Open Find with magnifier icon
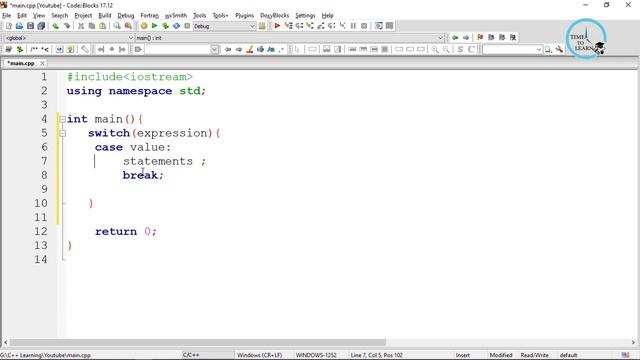The height and width of the screenshot is (360, 640). 117,26
